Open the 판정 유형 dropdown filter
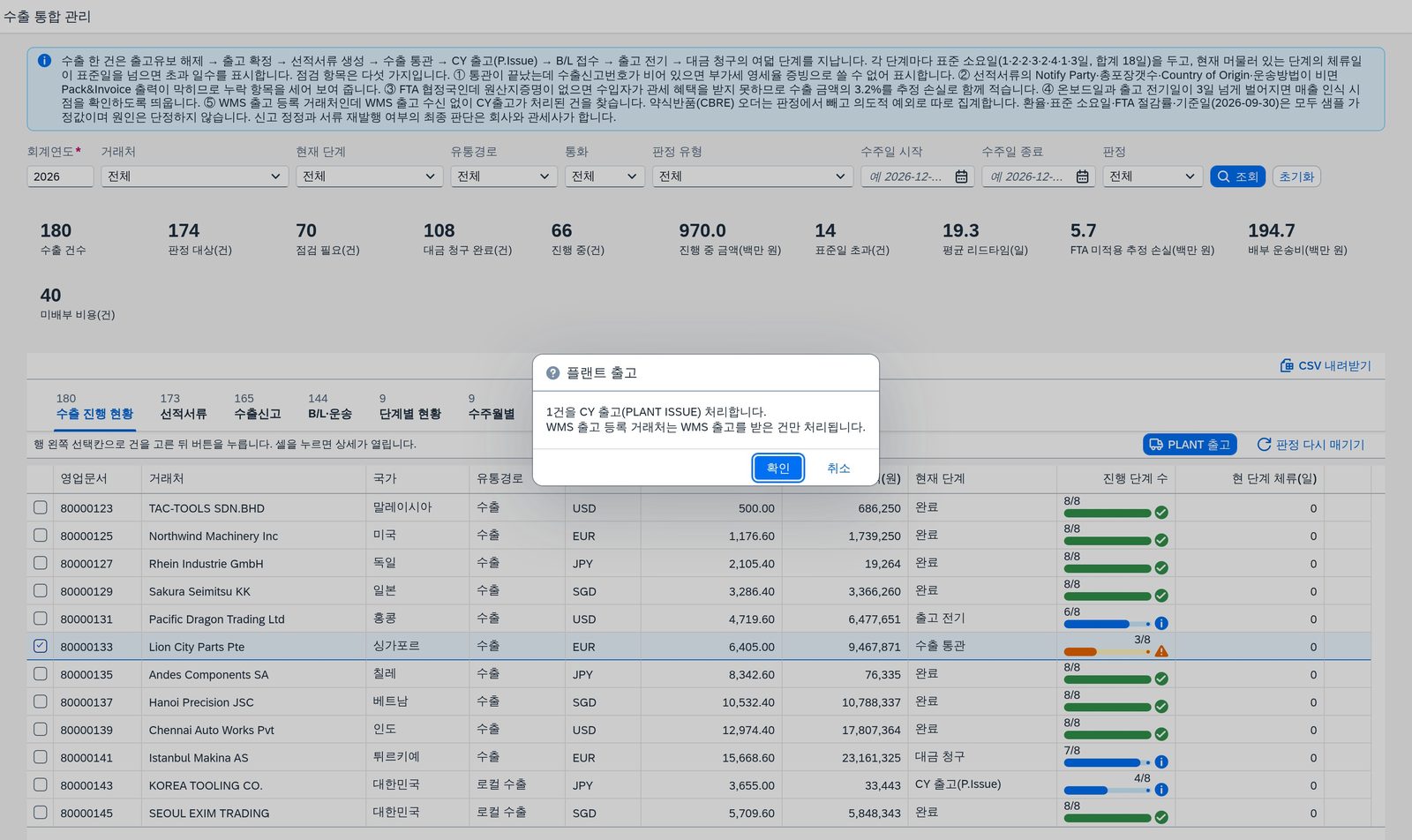Viewport: 1412px width, 840px height. click(x=753, y=176)
